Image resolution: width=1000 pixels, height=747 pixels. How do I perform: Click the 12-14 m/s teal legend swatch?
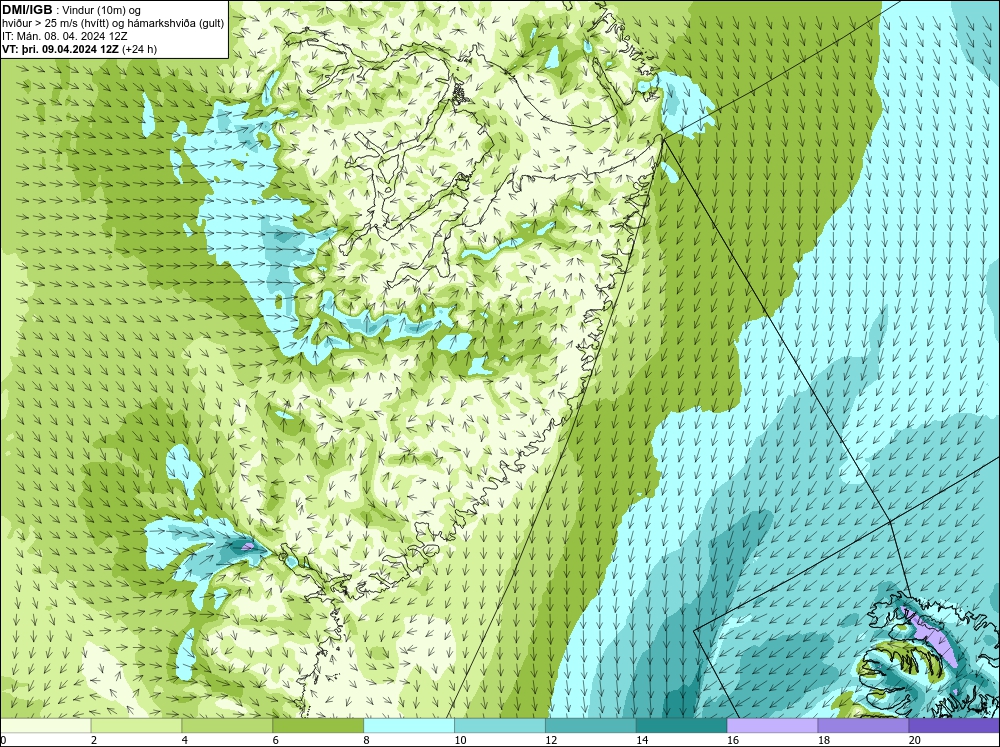tap(591, 725)
